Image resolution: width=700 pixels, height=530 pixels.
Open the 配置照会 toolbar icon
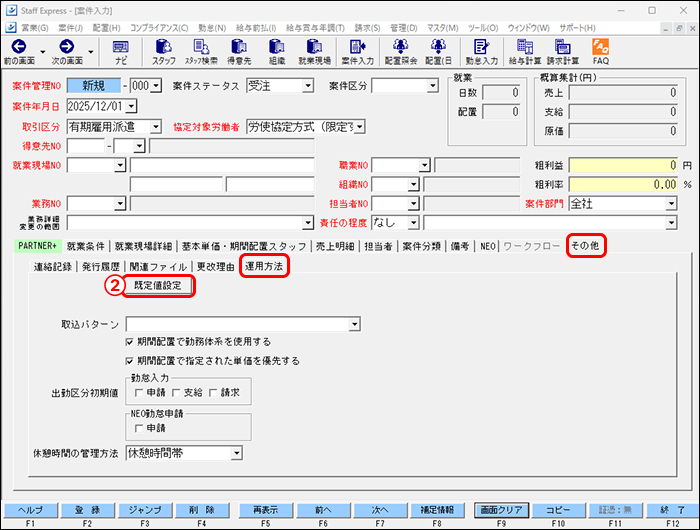click(400, 52)
